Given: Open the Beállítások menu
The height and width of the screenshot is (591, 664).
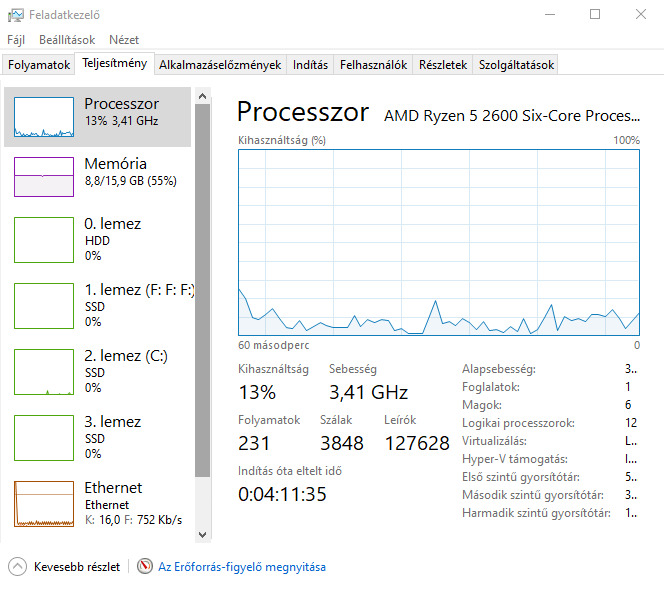Looking at the screenshot, I should click(x=67, y=40).
